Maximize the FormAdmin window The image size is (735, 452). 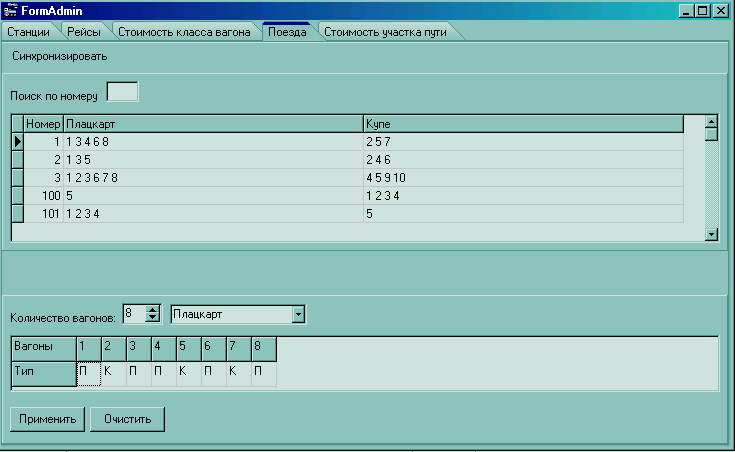702,11
